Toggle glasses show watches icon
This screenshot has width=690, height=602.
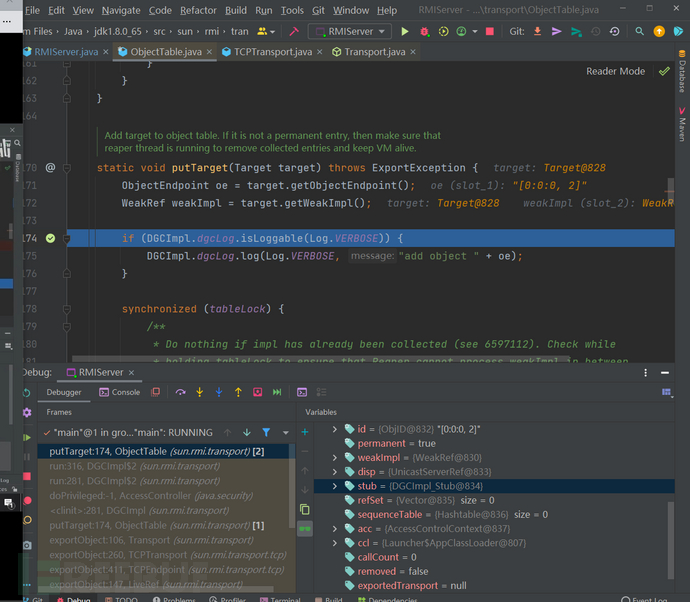[305, 529]
